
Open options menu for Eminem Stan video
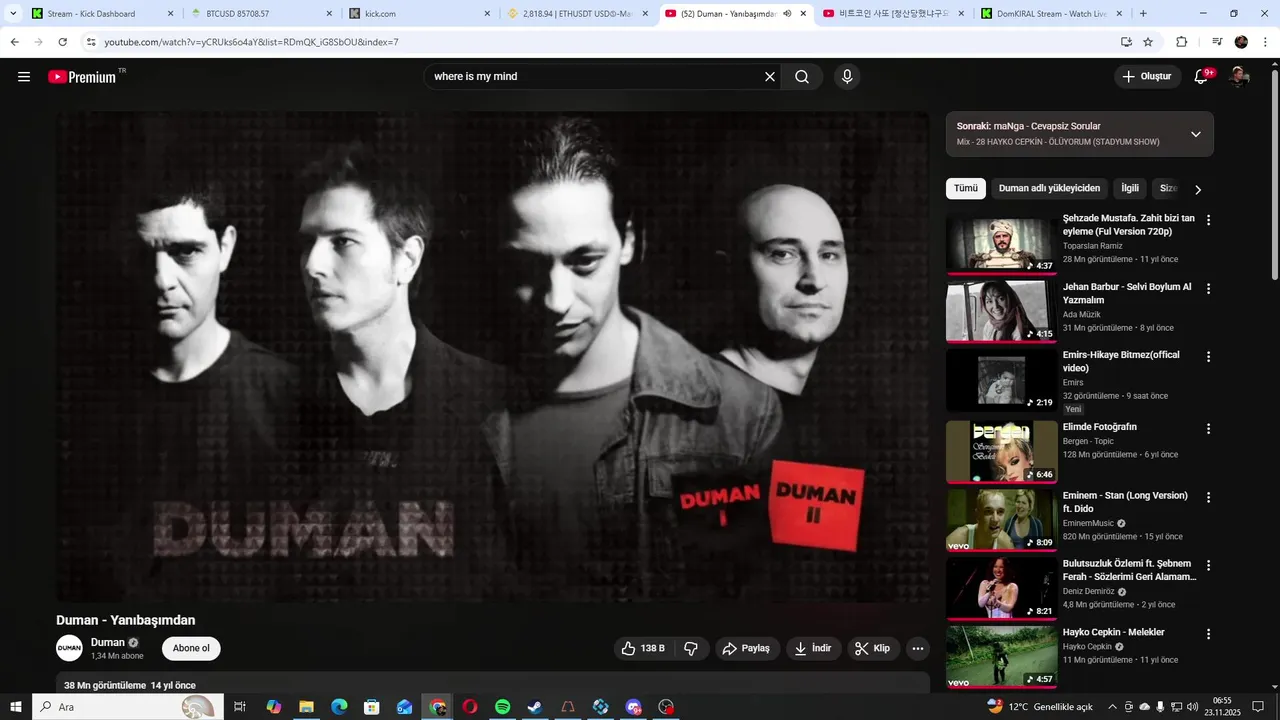[x=1208, y=497]
